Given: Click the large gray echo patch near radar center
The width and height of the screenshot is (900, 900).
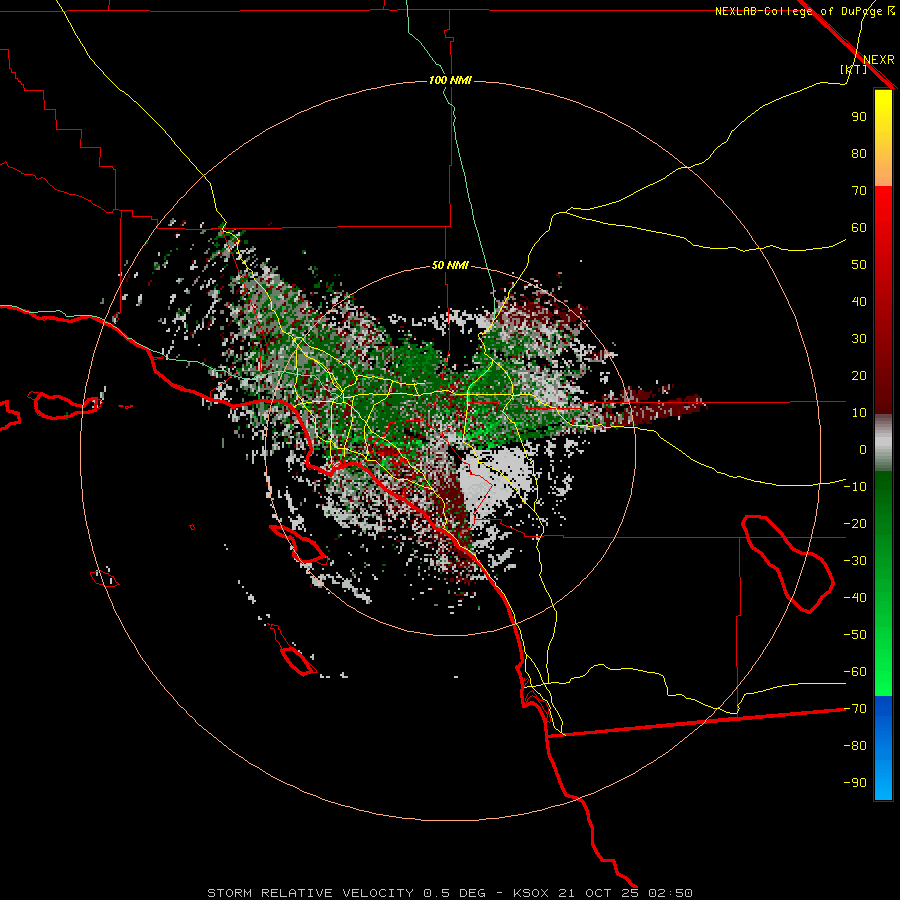Looking at the screenshot, I should pyautogui.click(x=493, y=480).
